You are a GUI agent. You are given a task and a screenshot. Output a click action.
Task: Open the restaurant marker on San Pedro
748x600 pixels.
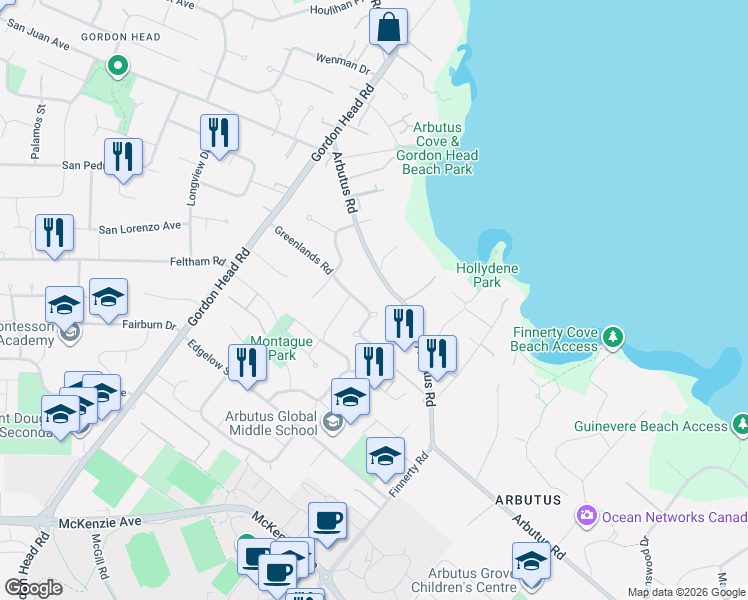point(123,159)
